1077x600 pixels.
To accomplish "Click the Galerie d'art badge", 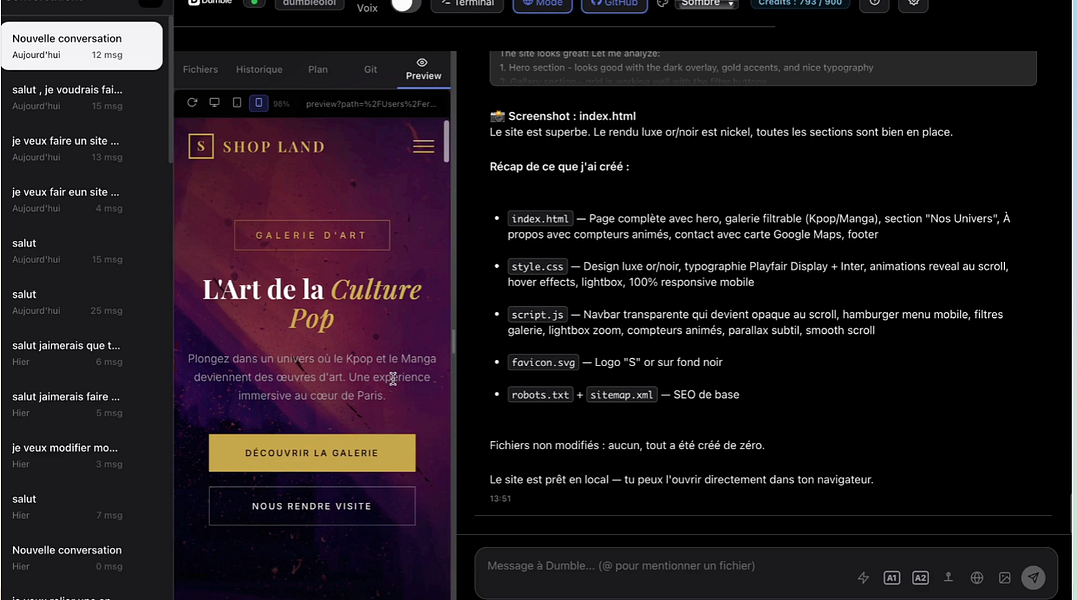I will pos(312,235).
